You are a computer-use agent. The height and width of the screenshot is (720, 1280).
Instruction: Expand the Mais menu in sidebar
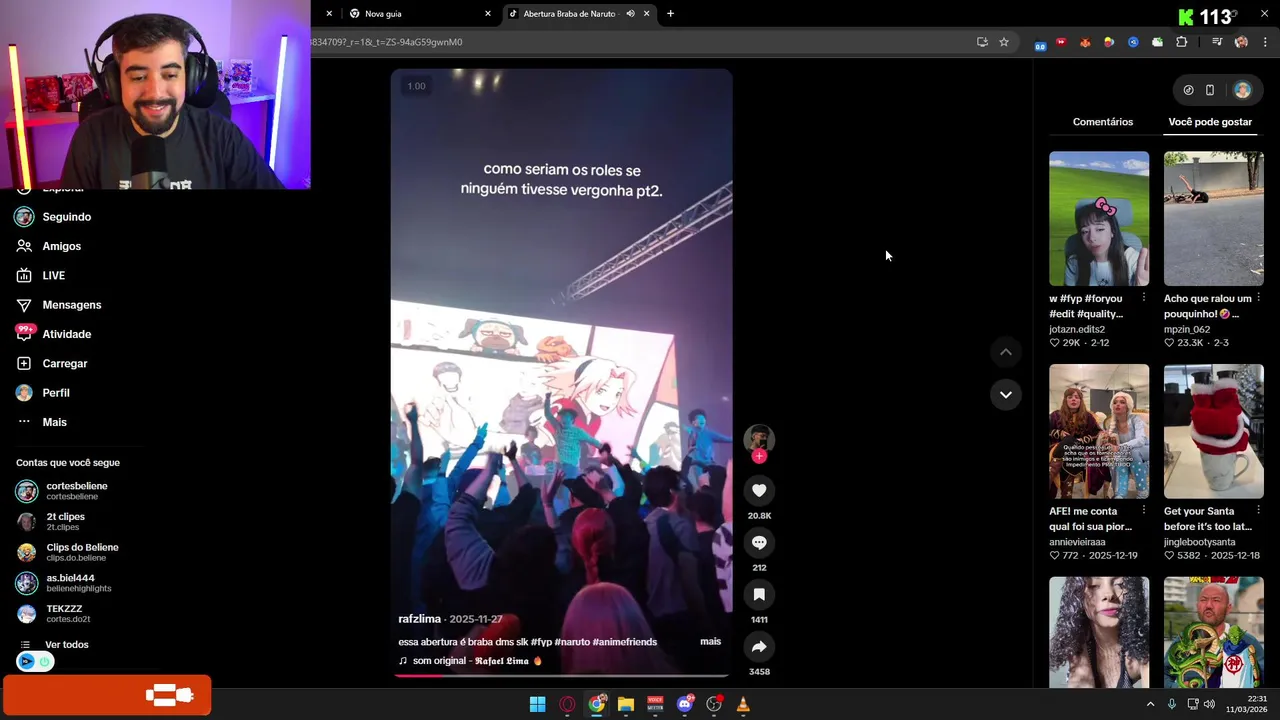tap(42, 422)
